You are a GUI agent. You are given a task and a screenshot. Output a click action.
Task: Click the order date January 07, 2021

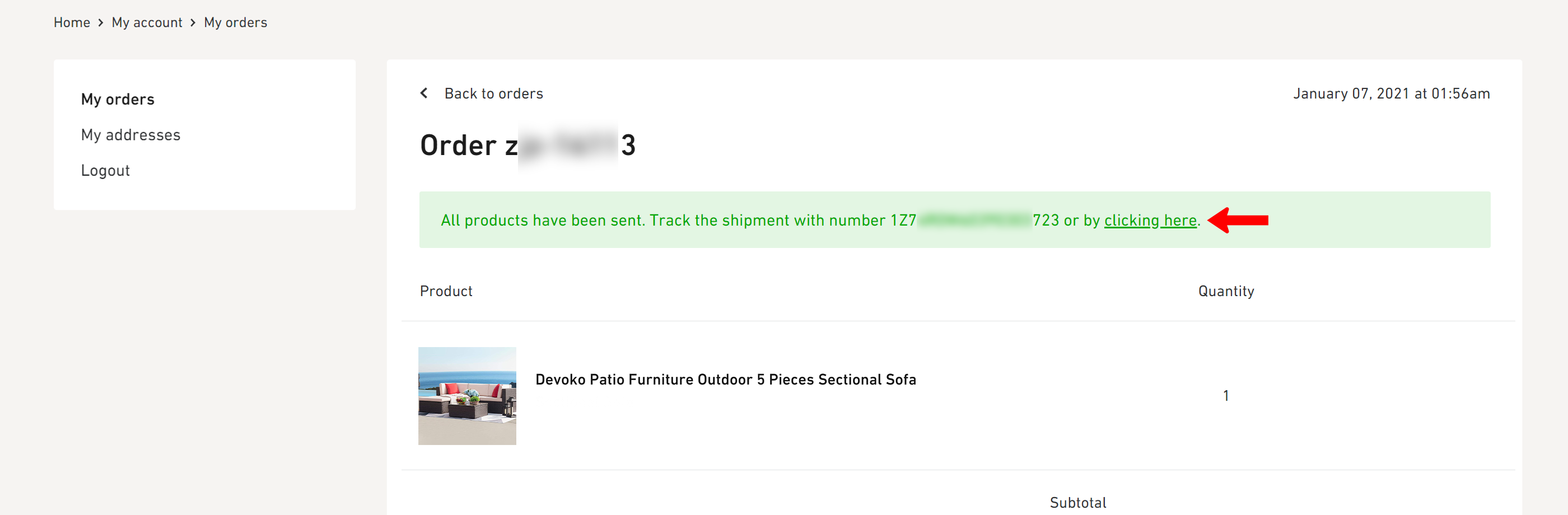pos(1391,93)
